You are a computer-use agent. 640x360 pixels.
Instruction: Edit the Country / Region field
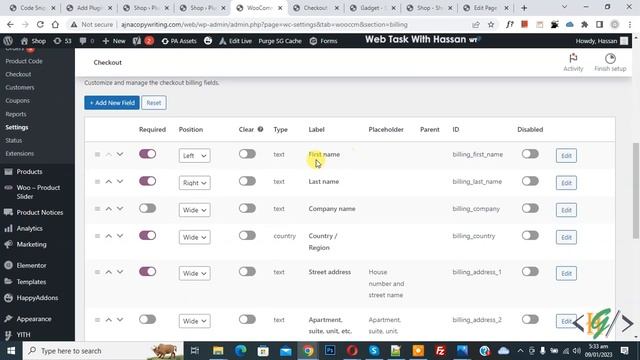coord(566,237)
